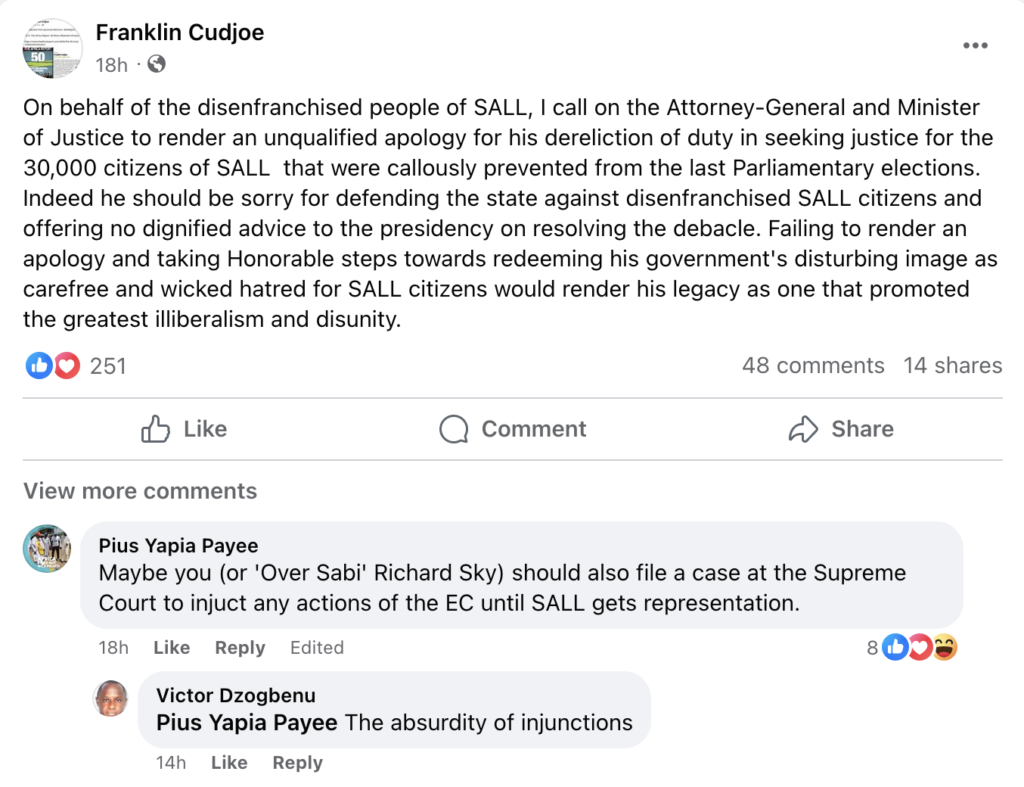View the 14 shares
This screenshot has width=1024, height=787.
(952, 366)
